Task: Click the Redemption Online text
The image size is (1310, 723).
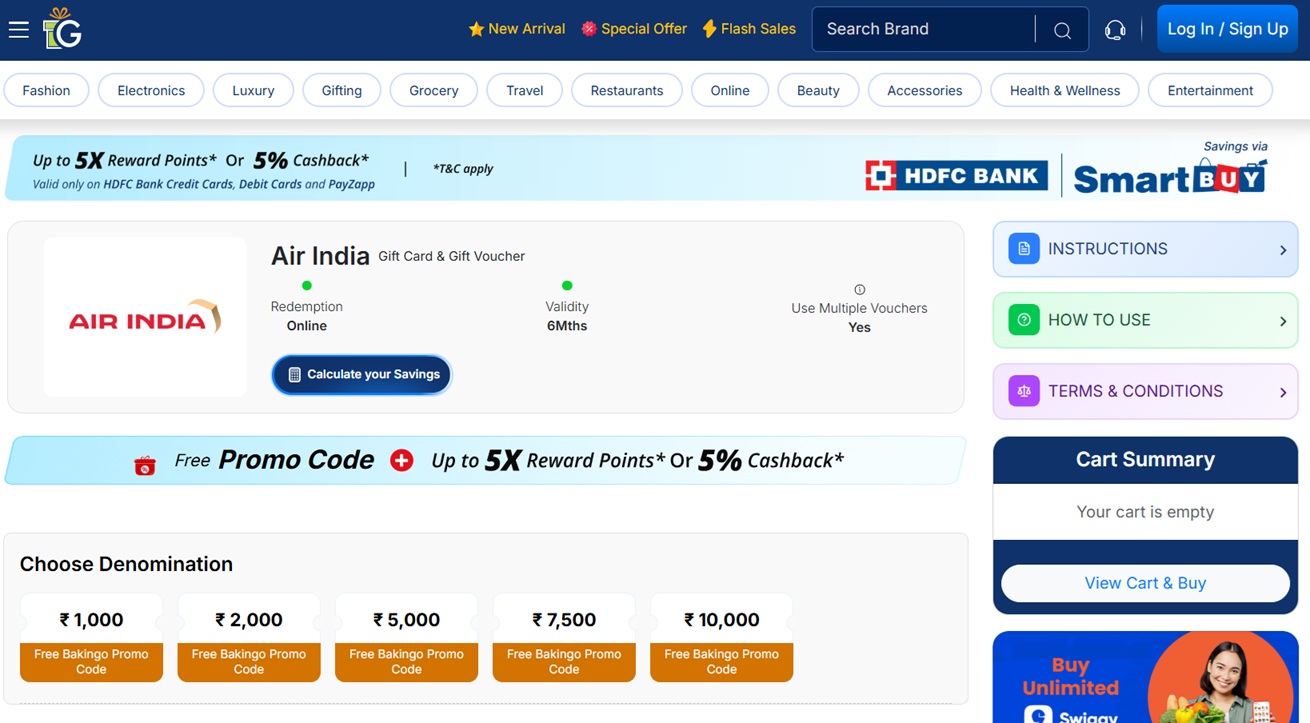Action: click(x=306, y=316)
